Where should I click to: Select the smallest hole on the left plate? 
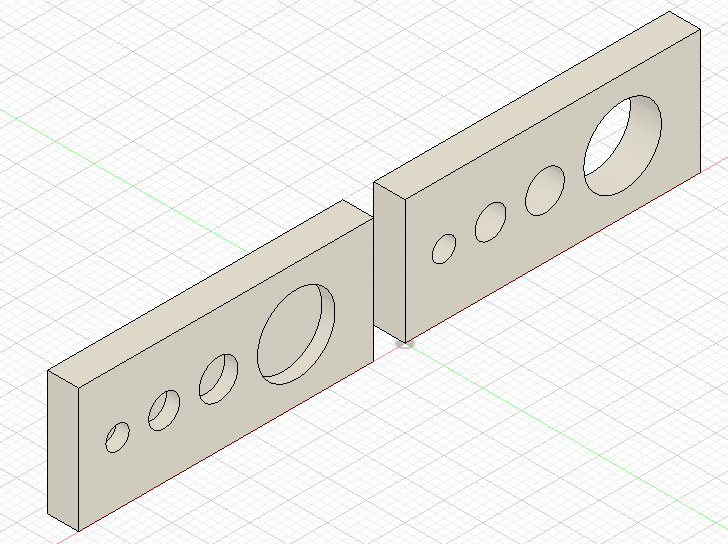tap(117, 437)
